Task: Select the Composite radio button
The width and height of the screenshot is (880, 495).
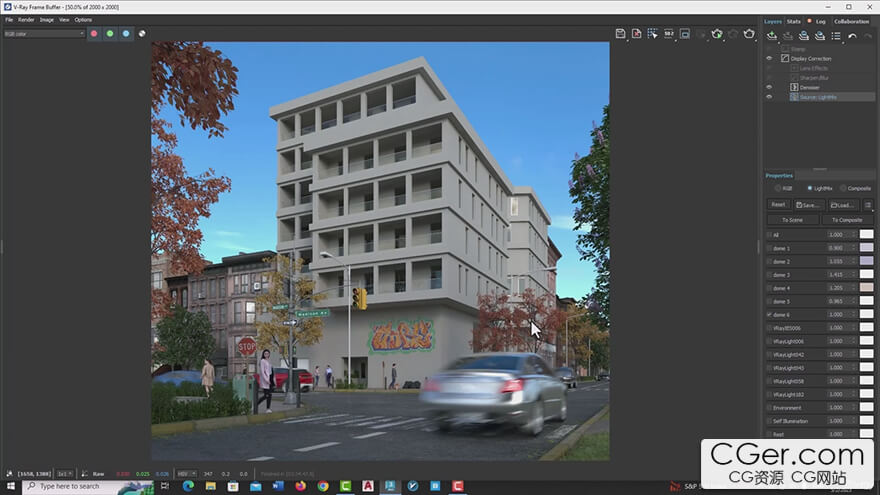Action: (x=843, y=189)
